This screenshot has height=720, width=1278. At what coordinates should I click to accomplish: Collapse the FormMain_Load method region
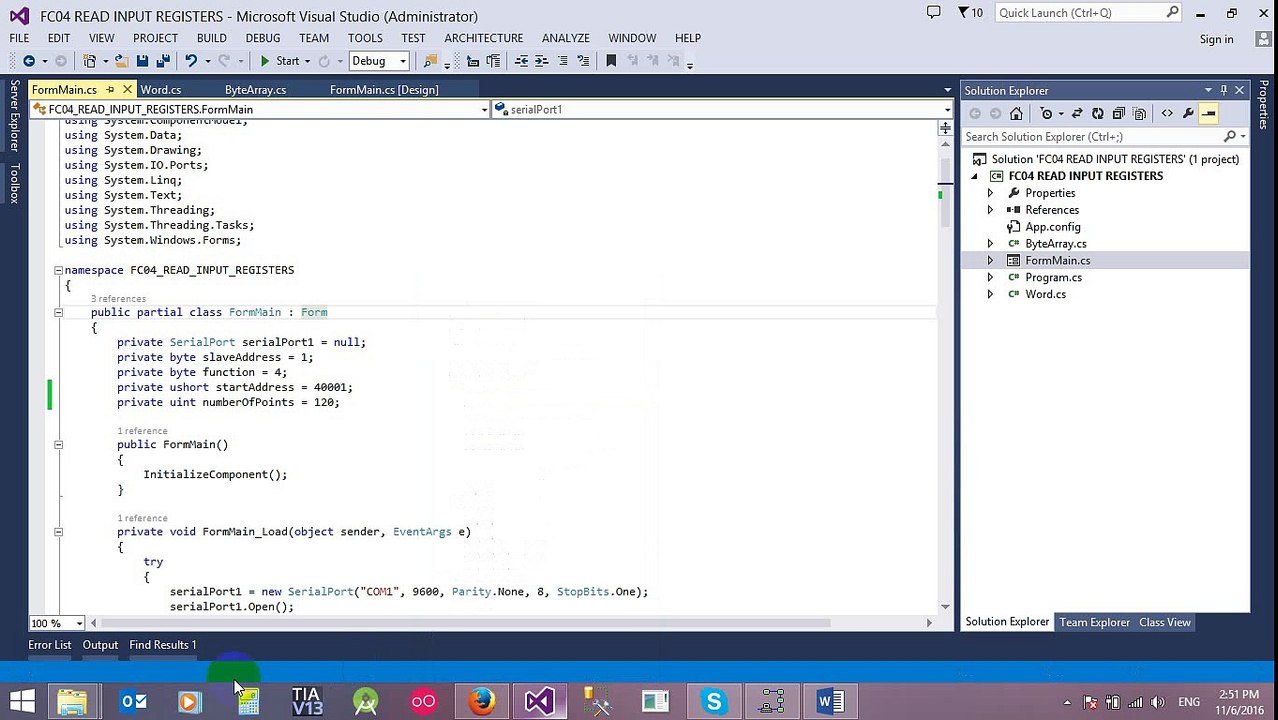click(58, 532)
